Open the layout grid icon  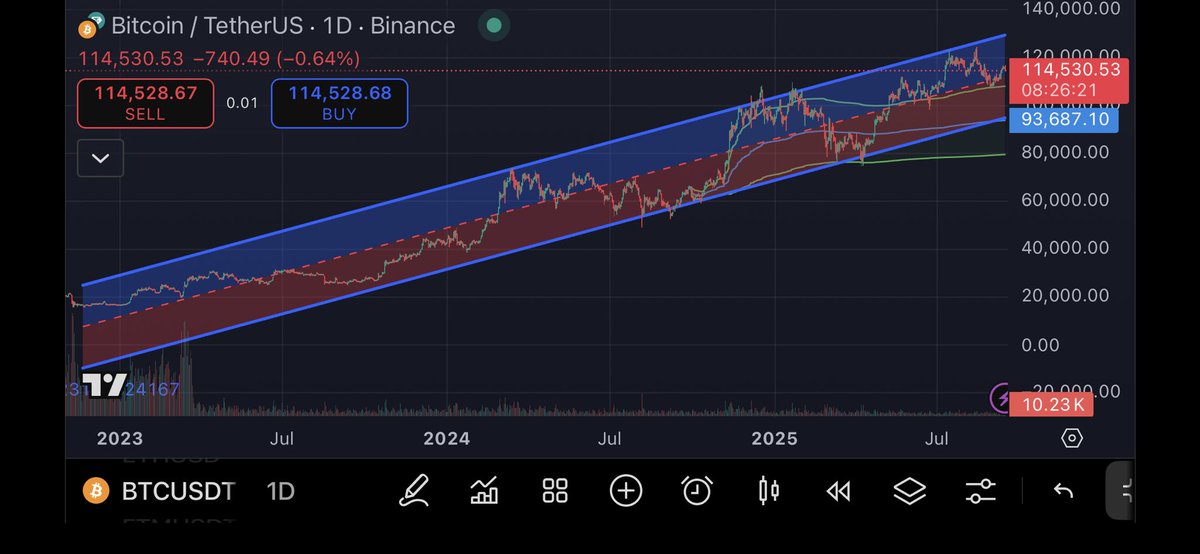(555, 491)
